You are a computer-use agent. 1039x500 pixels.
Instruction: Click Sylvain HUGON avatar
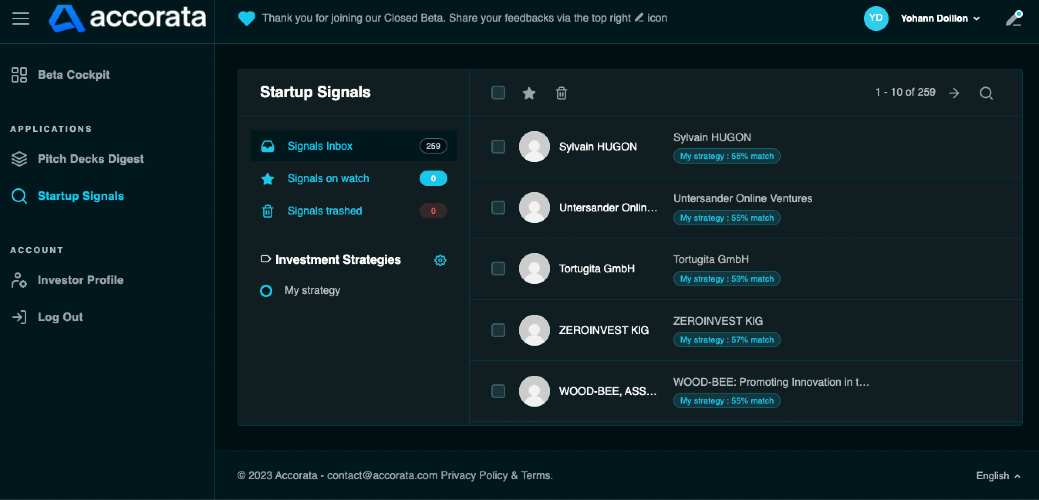[534, 146]
